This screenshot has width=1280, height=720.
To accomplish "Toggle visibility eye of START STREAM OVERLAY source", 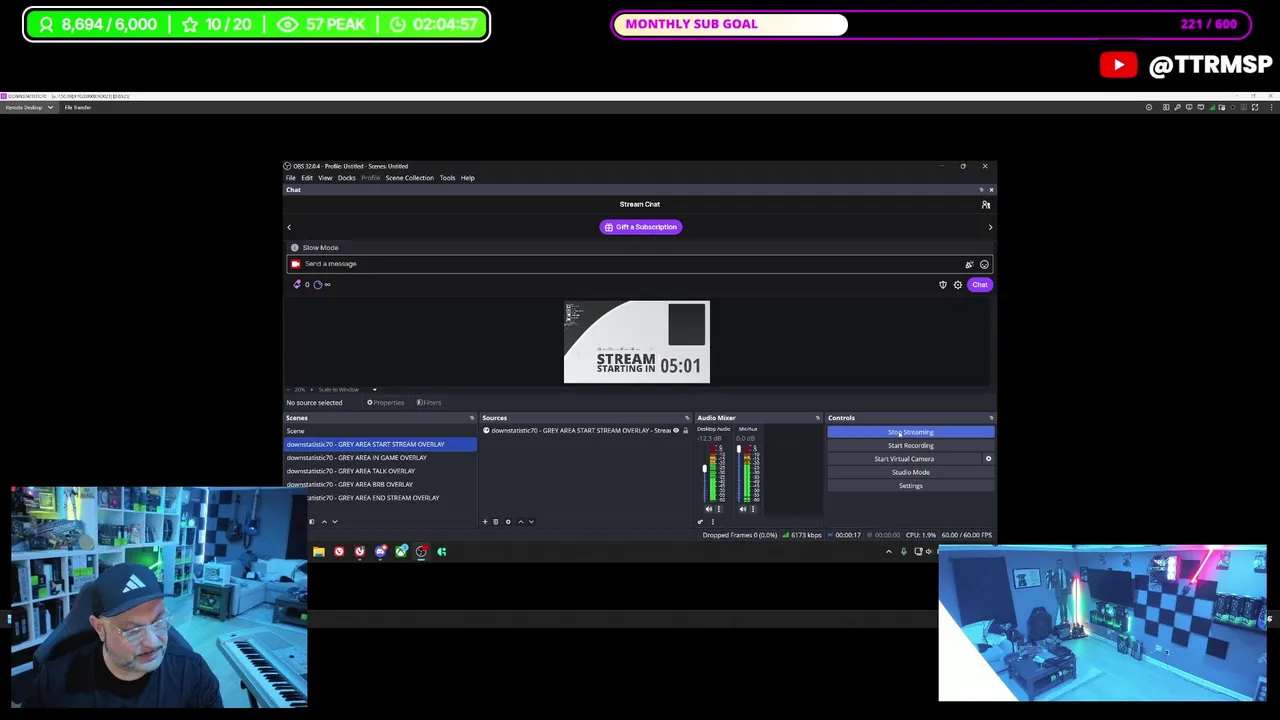I will point(675,431).
